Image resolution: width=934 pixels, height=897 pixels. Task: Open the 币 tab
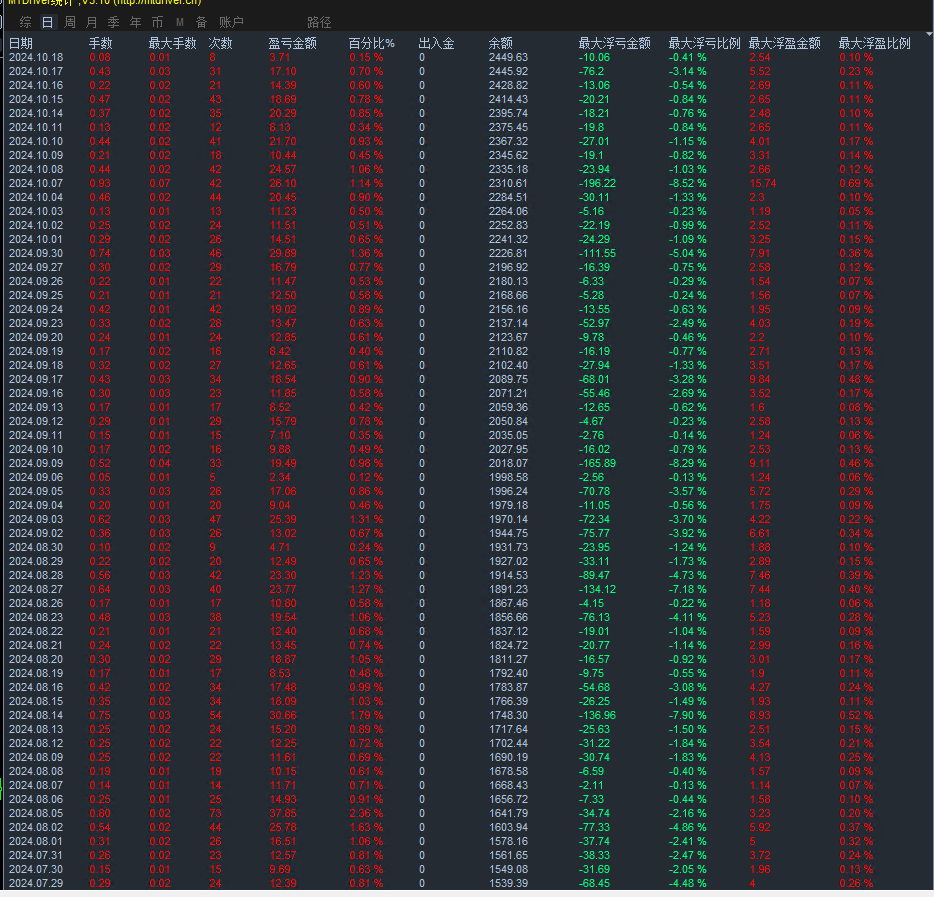157,23
